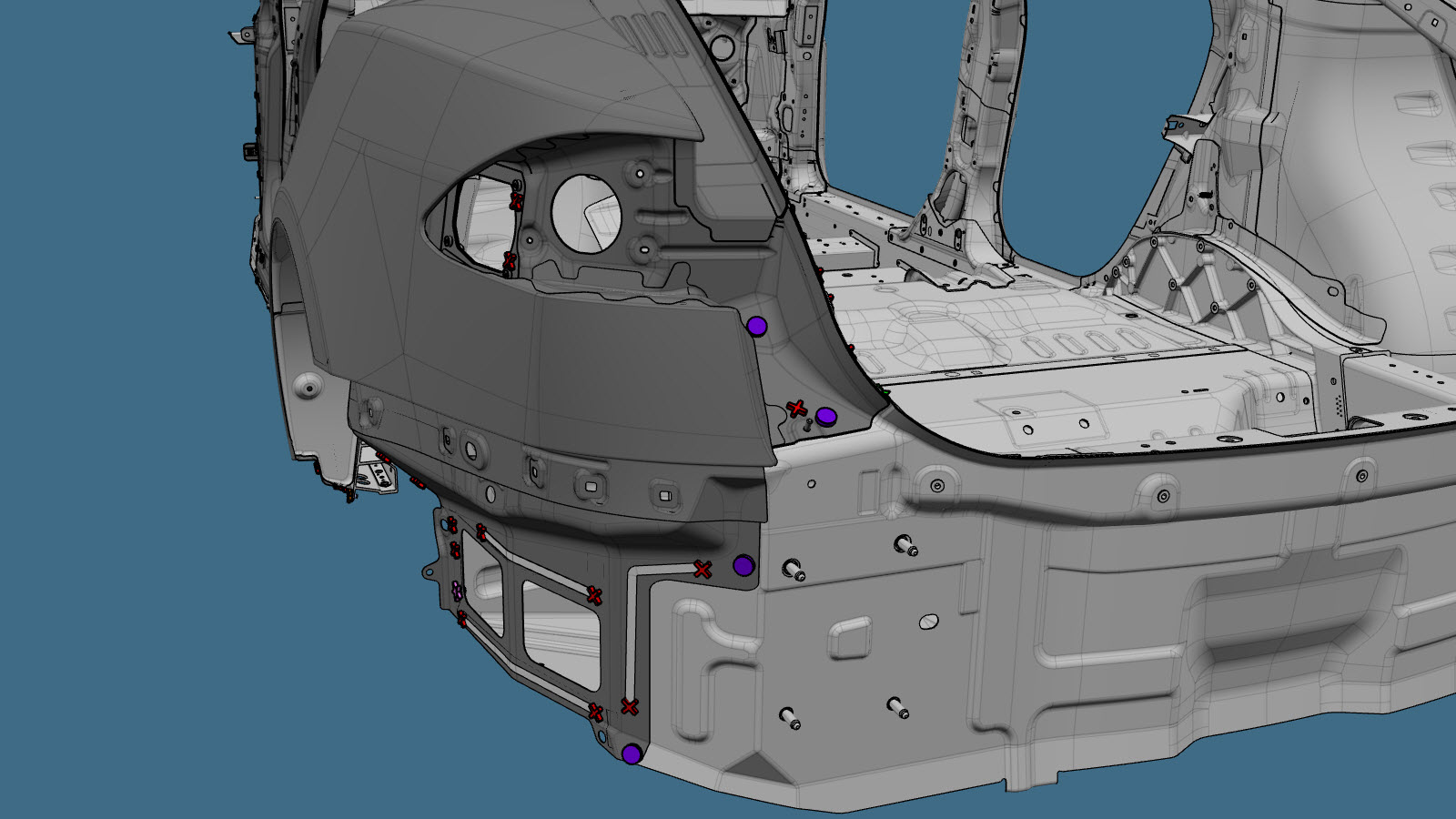This screenshot has height=819, width=1456.
Task: Select the bottommost purple dot at bracket corner
Action: click(632, 753)
